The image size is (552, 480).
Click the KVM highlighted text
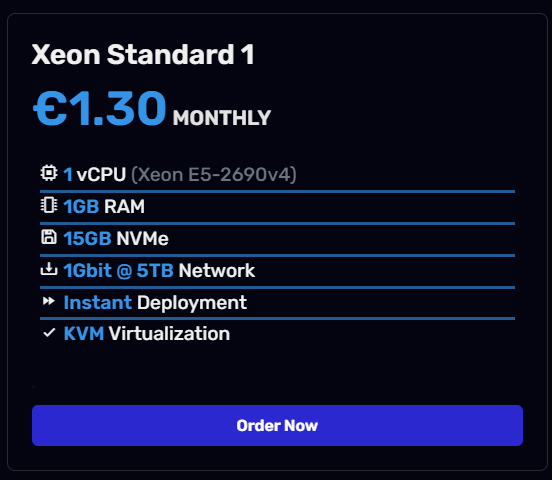(84, 333)
